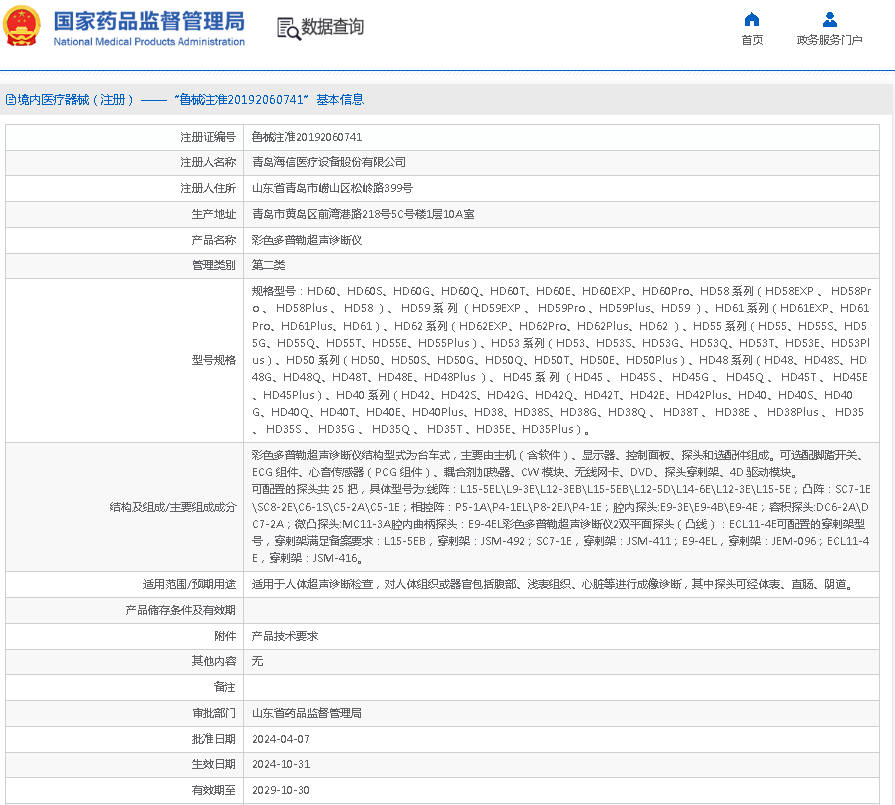Viewport: 895px width, 805px height.
Task: Click the small document icon before 境内医疗器械
Action: tap(10, 100)
